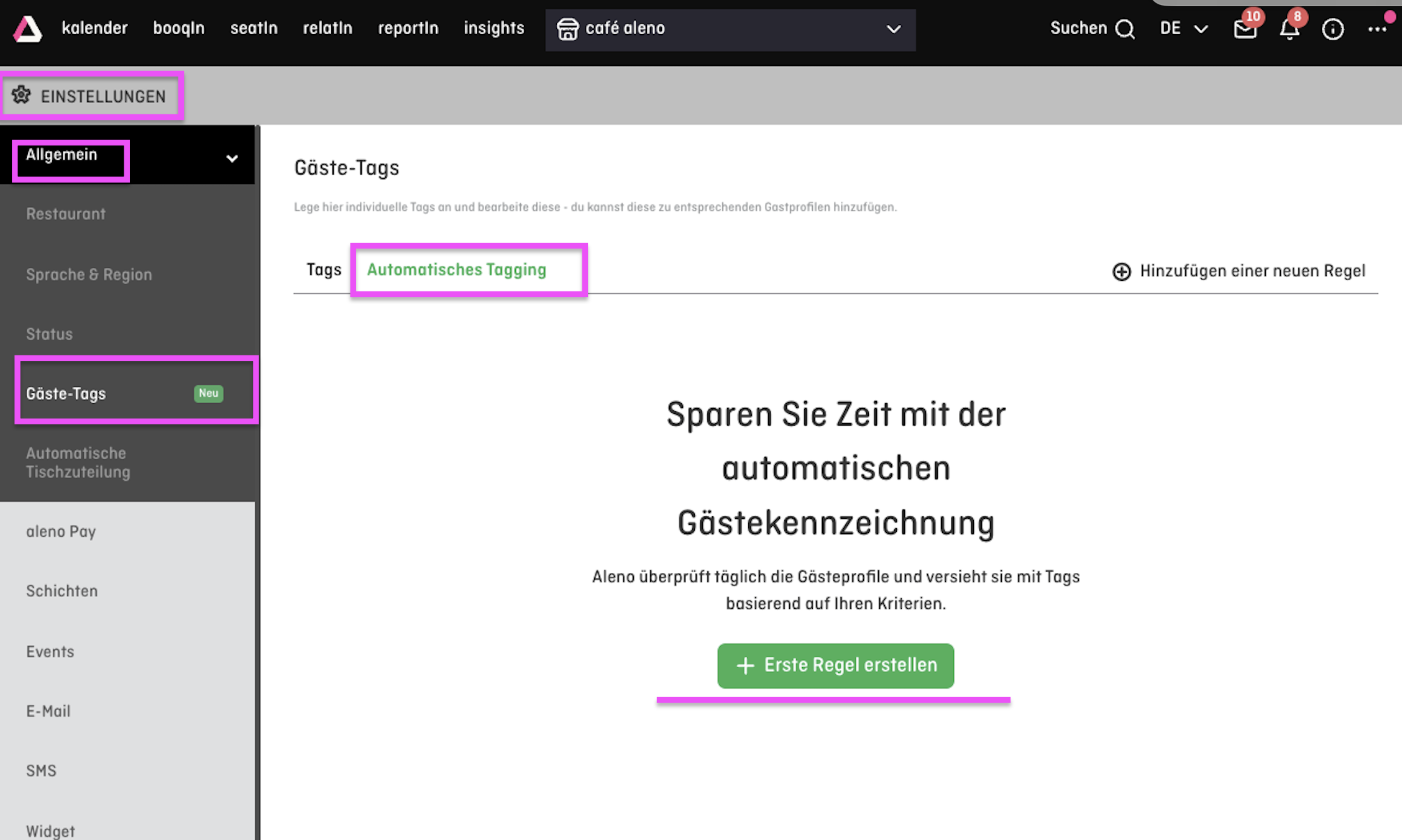The height and width of the screenshot is (840, 1402).
Task: Select Automatische Tischzuteilung in the sidebar
Action: [76, 462]
